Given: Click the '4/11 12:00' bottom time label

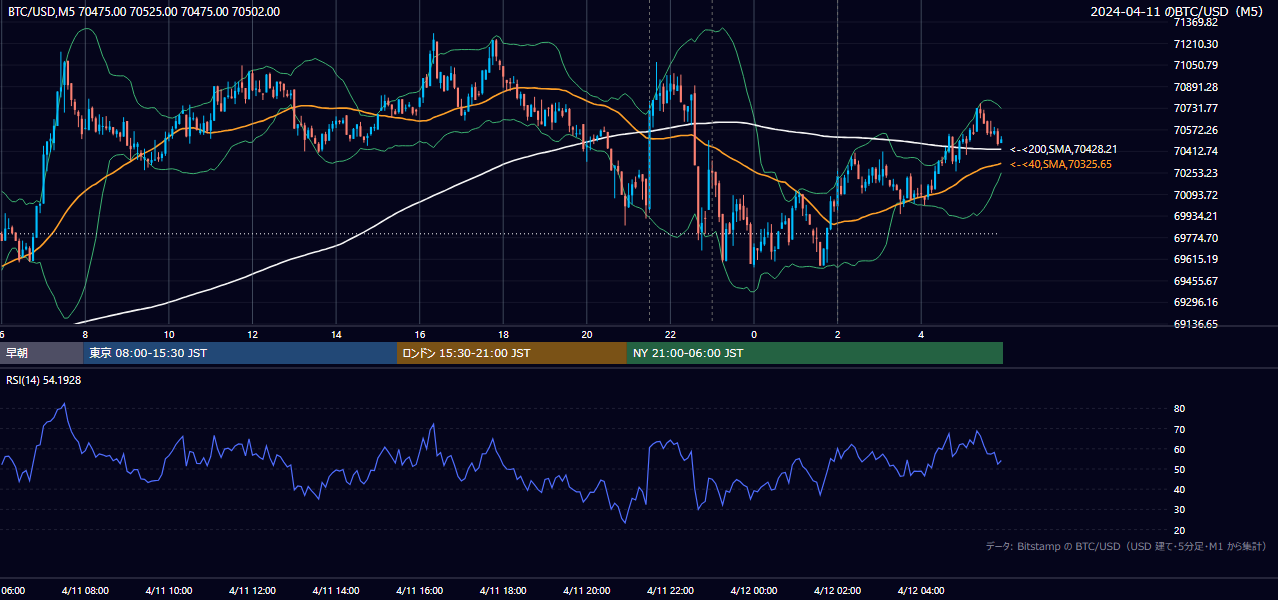Looking at the screenshot, I should [x=252, y=591].
